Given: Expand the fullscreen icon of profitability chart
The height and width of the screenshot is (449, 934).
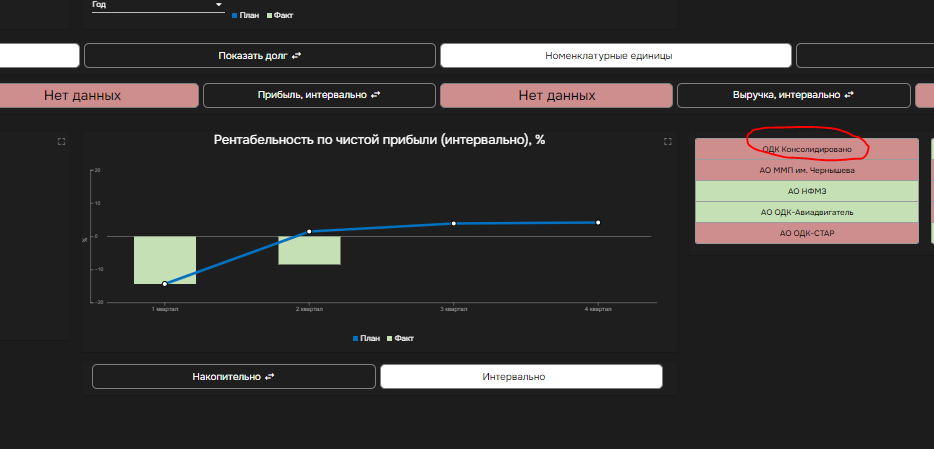Looking at the screenshot, I should click(668, 142).
